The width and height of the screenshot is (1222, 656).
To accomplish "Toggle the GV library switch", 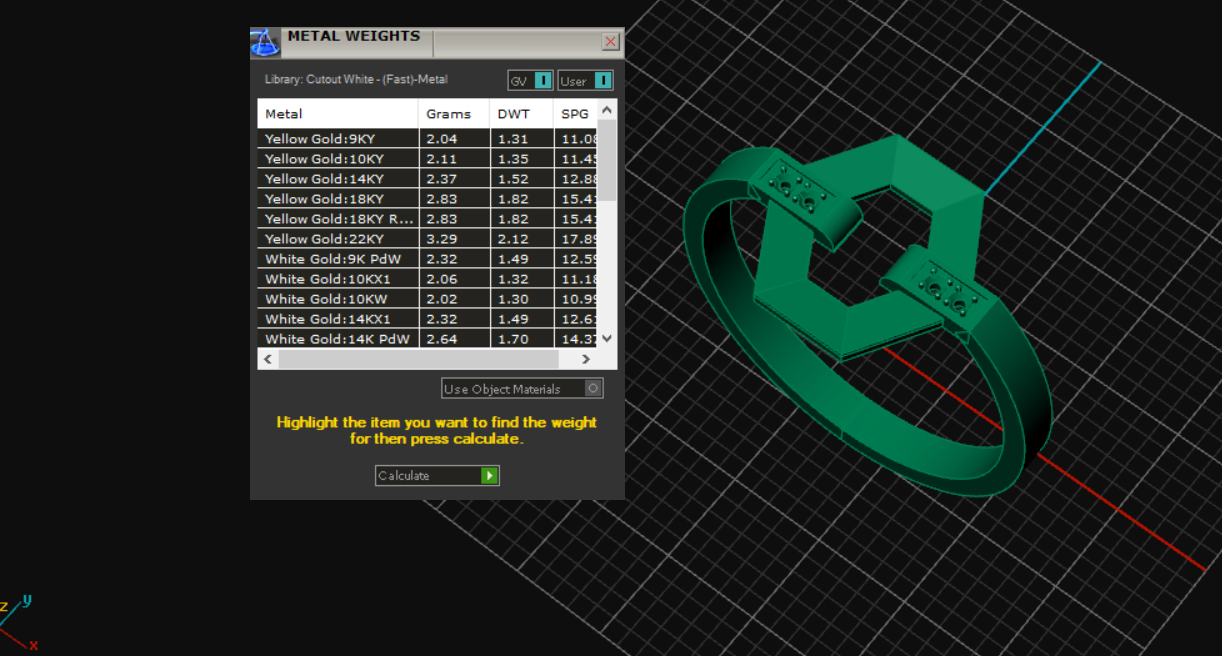I will click(x=542, y=81).
